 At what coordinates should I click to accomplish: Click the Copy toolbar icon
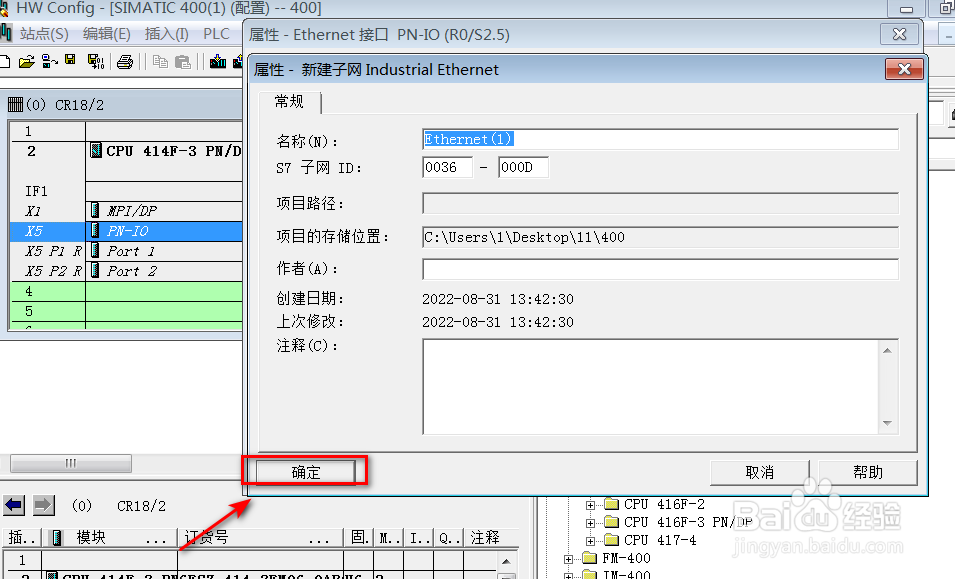(160, 61)
